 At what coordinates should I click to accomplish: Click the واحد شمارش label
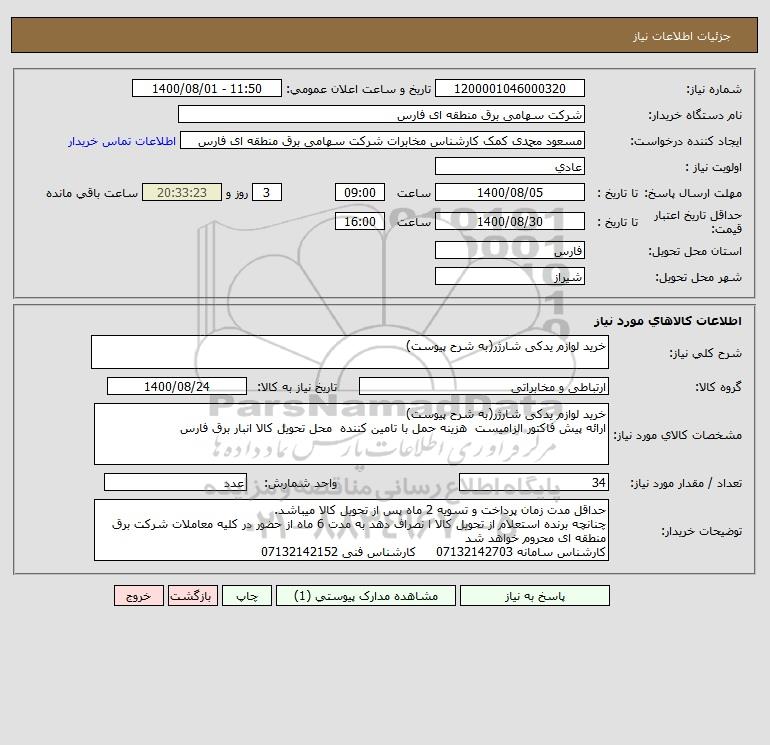coord(301,484)
